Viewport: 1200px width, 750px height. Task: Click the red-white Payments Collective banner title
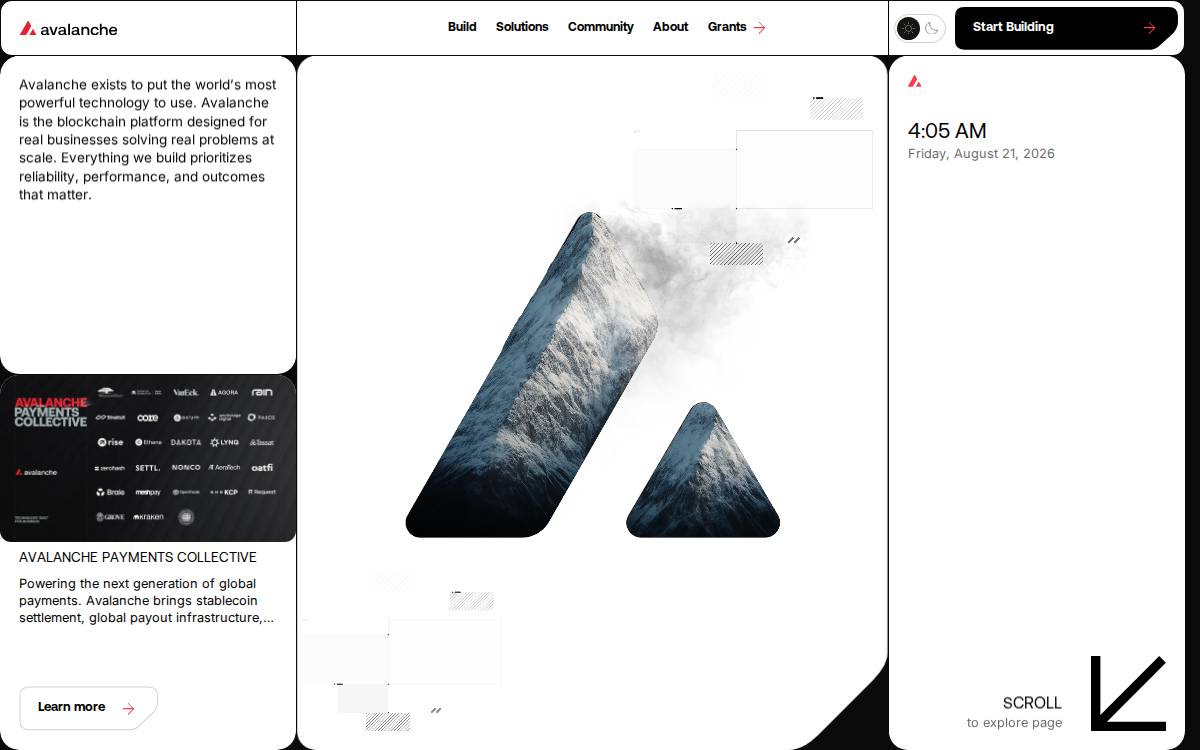(x=51, y=412)
